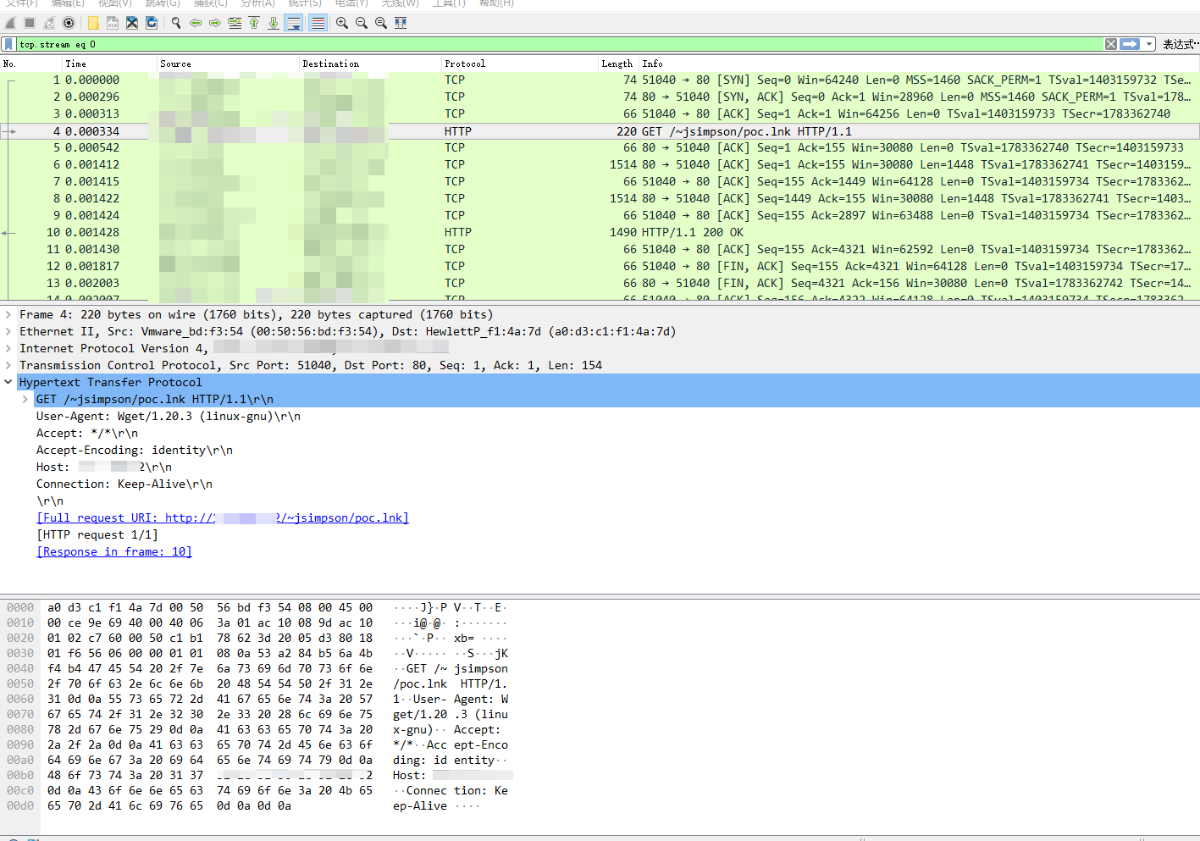Image resolution: width=1200 pixels, height=841 pixels.
Task: Open the 帮助(H) Help menu
Action: [x=496, y=4]
